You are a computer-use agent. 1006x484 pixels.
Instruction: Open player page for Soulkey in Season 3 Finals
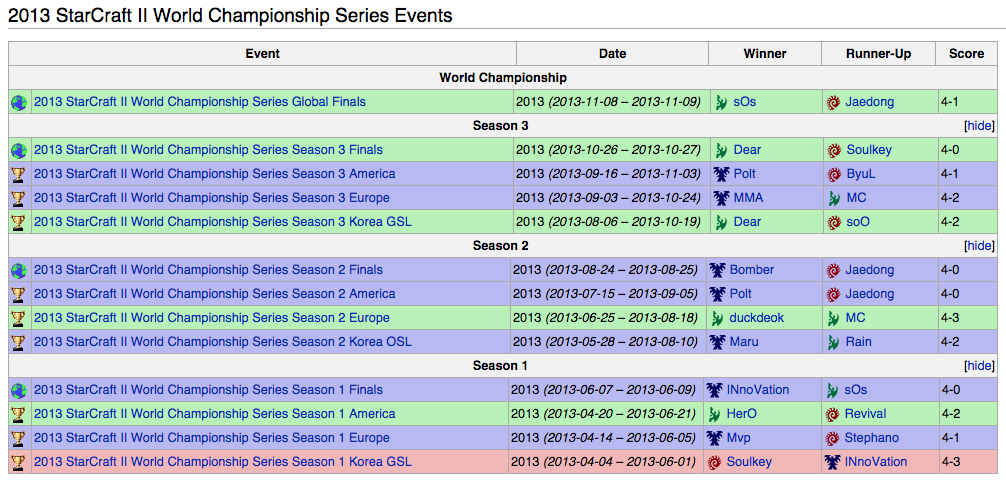coord(868,150)
